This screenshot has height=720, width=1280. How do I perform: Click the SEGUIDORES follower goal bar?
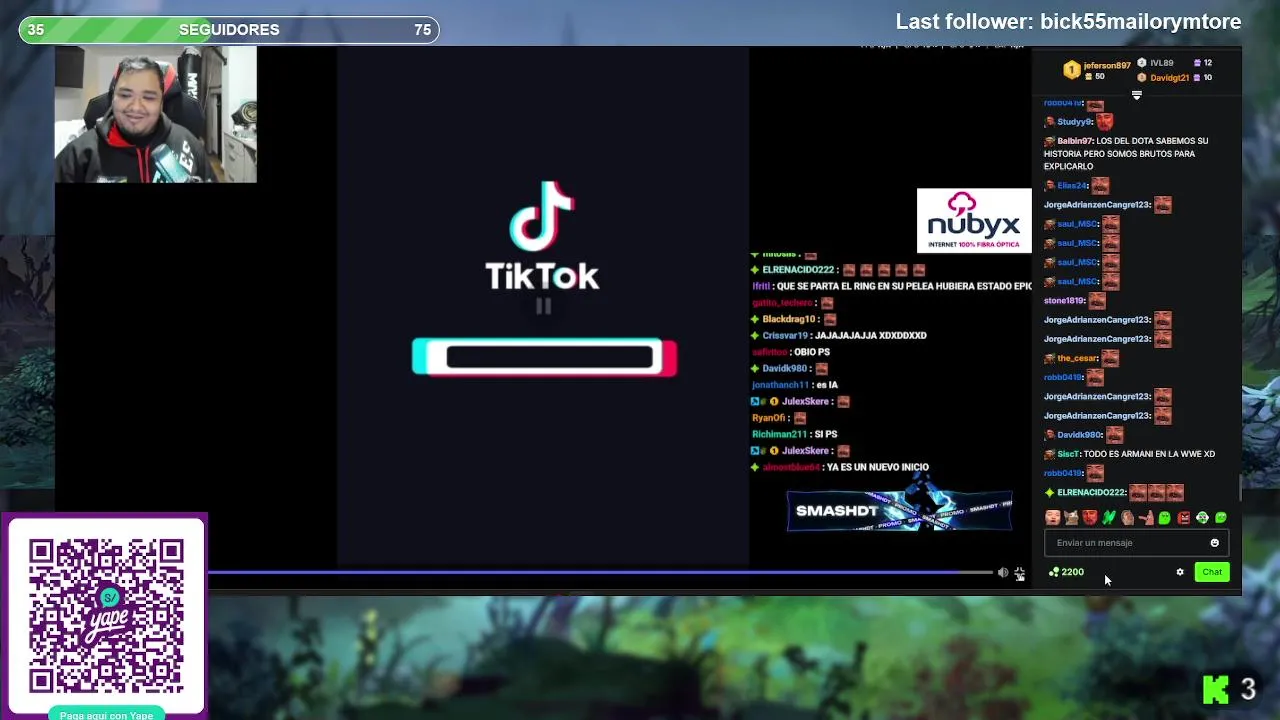click(229, 30)
